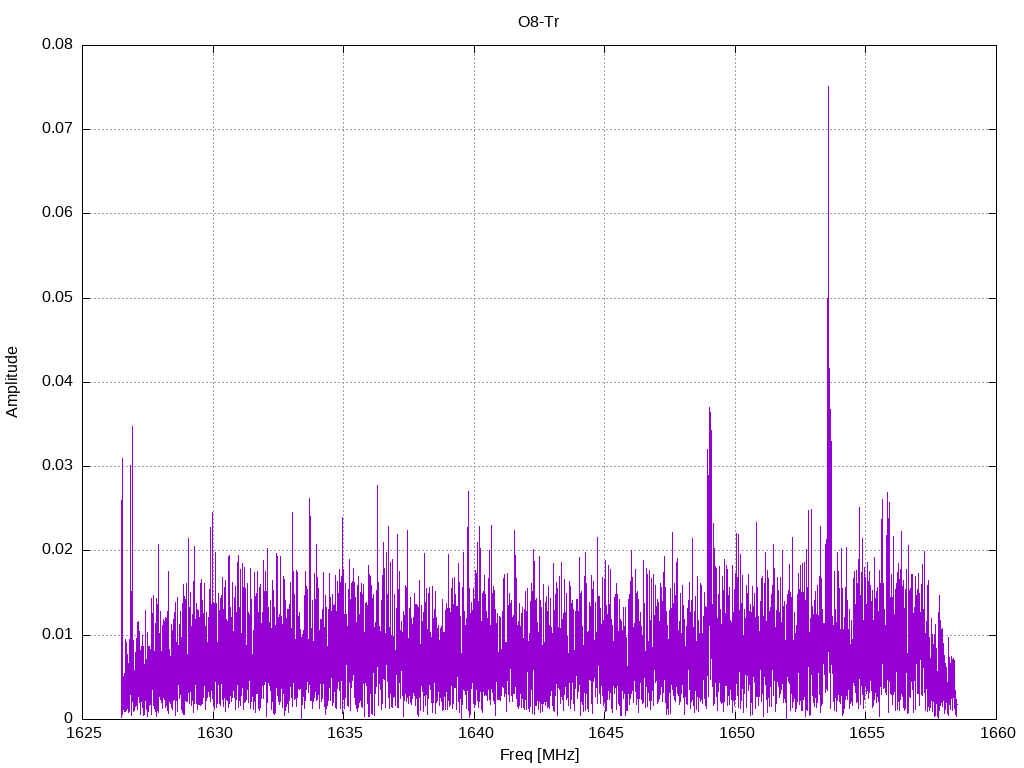Select the 0.04 y-axis tick label
Image resolution: width=1024 pixels, height=768 pixels.
tap(56, 382)
